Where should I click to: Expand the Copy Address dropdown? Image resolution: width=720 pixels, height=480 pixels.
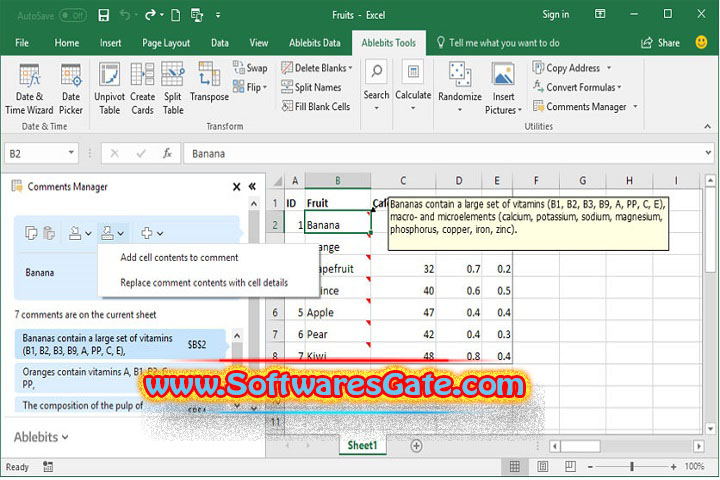tap(609, 68)
